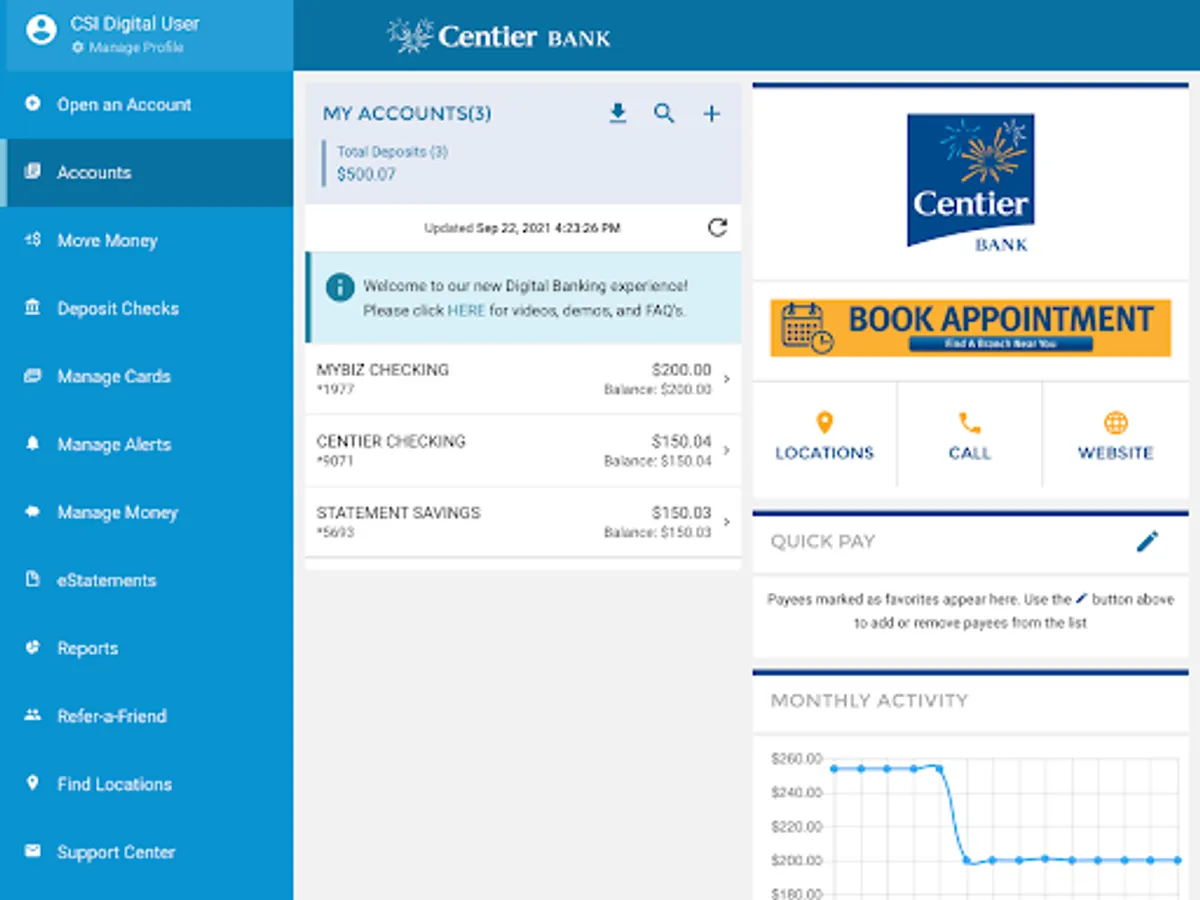
Task: Click the Total Deposits $500.07 amount
Action: [366, 174]
